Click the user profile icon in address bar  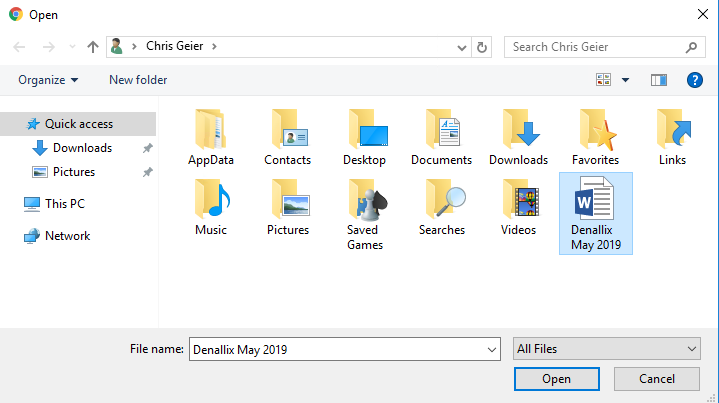[x=117, y=46]
